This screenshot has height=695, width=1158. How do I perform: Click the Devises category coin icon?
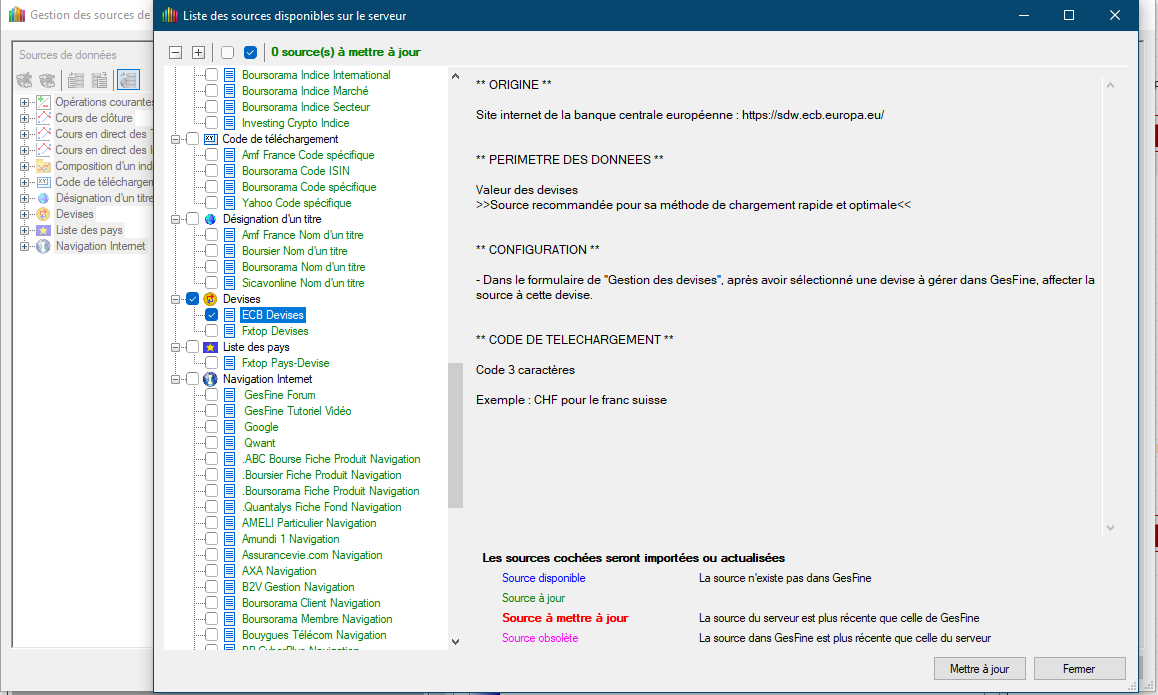pos(210,299)
